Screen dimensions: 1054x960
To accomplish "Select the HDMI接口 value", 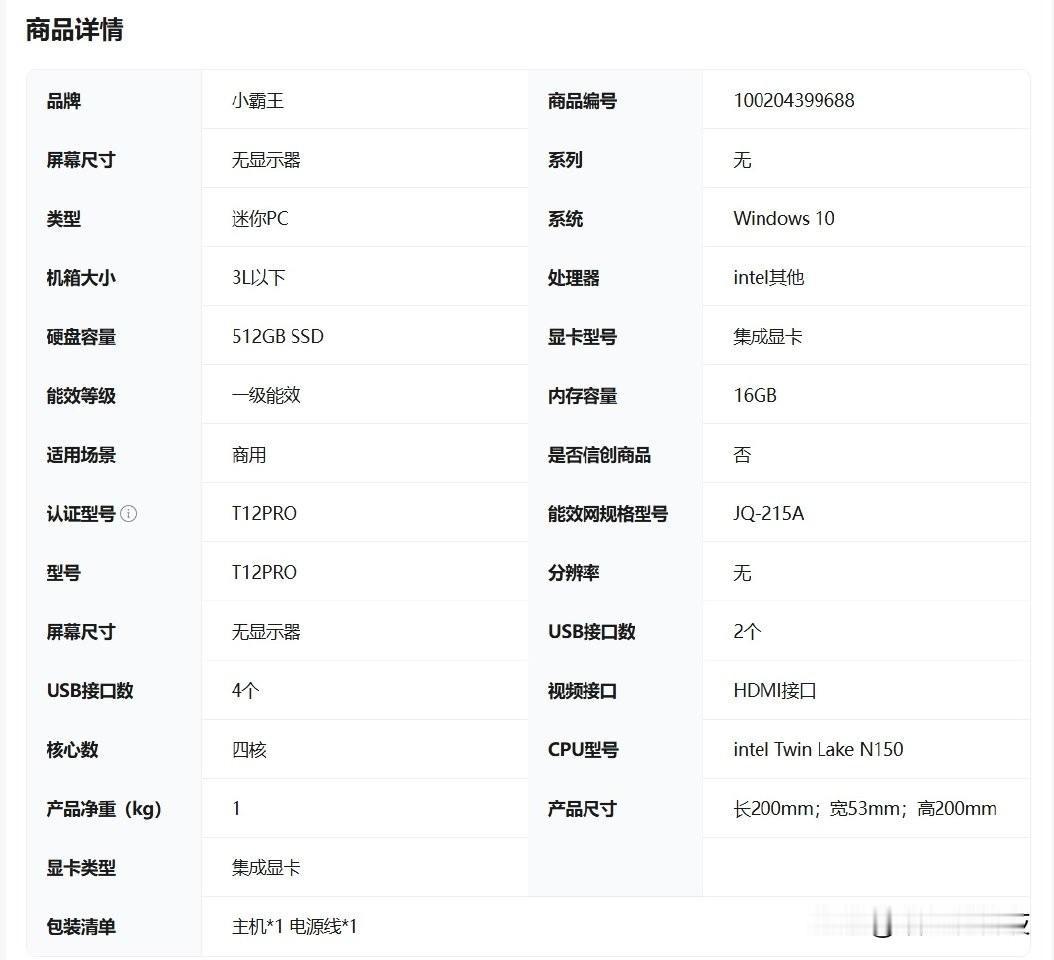I will (x=774, y=690).
